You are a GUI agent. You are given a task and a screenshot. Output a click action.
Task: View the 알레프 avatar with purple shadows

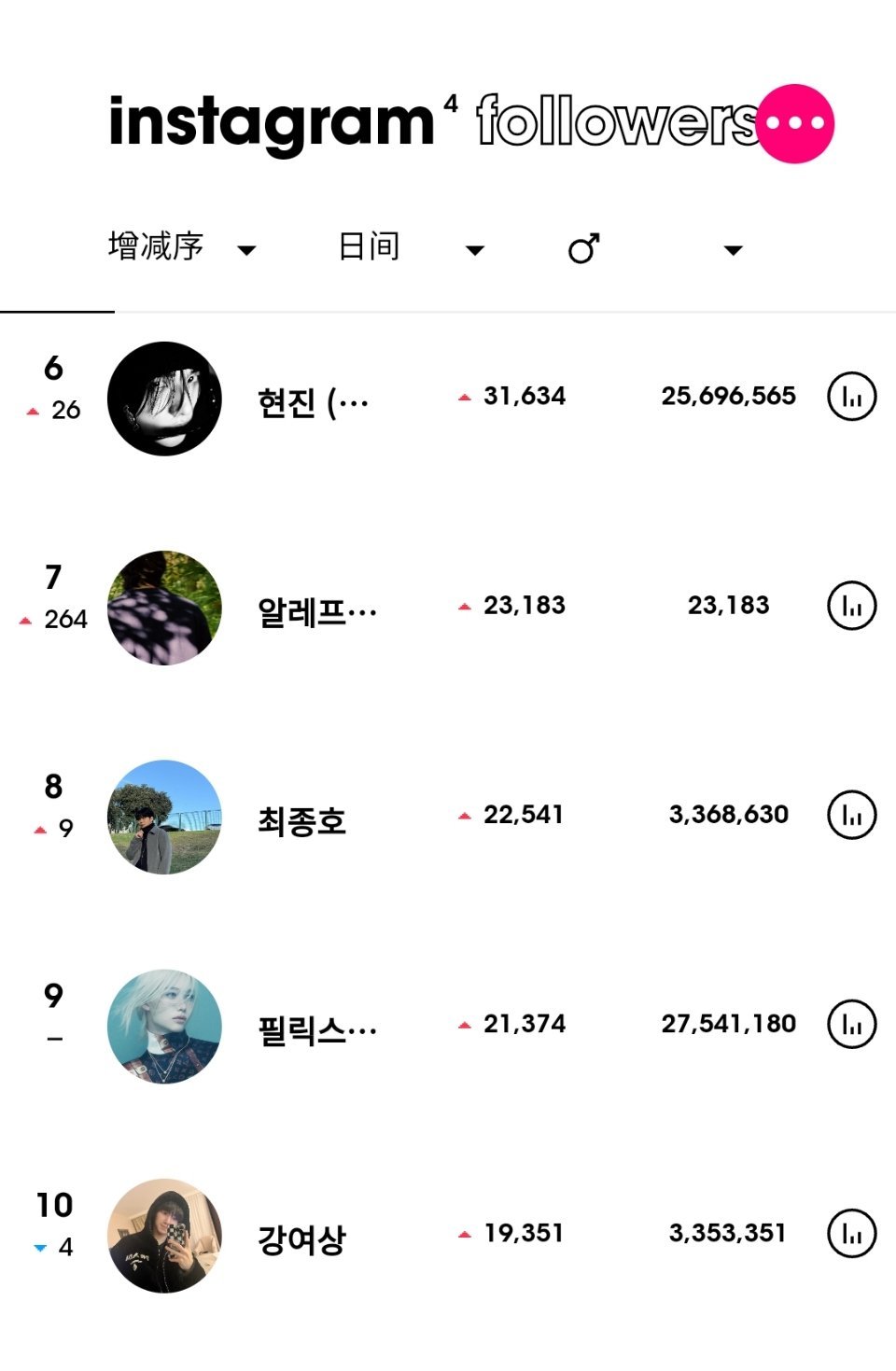coord(164,608)
